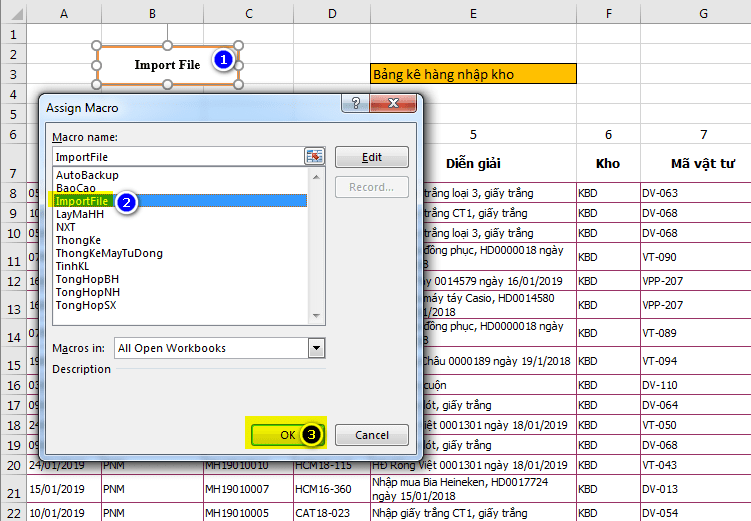Click the collapse-dialog range selector icon

pos(314,156)
